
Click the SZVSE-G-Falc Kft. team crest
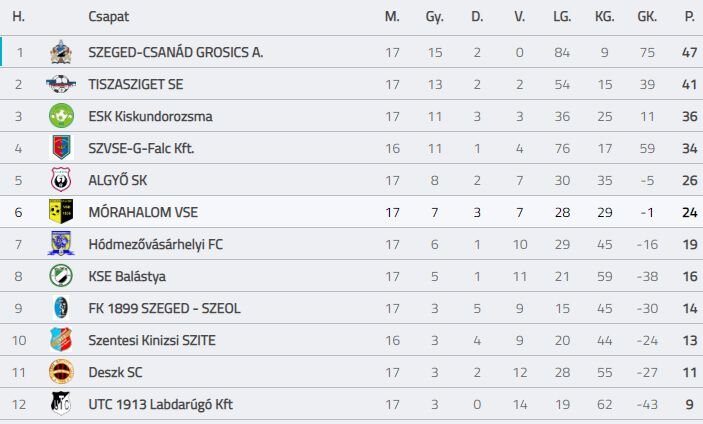pos(61,148)
